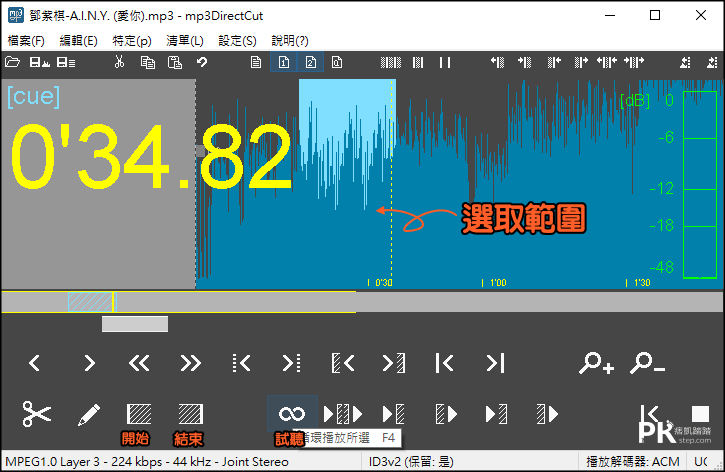This screenshot has width=725, height=472.
Task: Click the 播放解碼器: ACM status entry
Action: (633, 462)
